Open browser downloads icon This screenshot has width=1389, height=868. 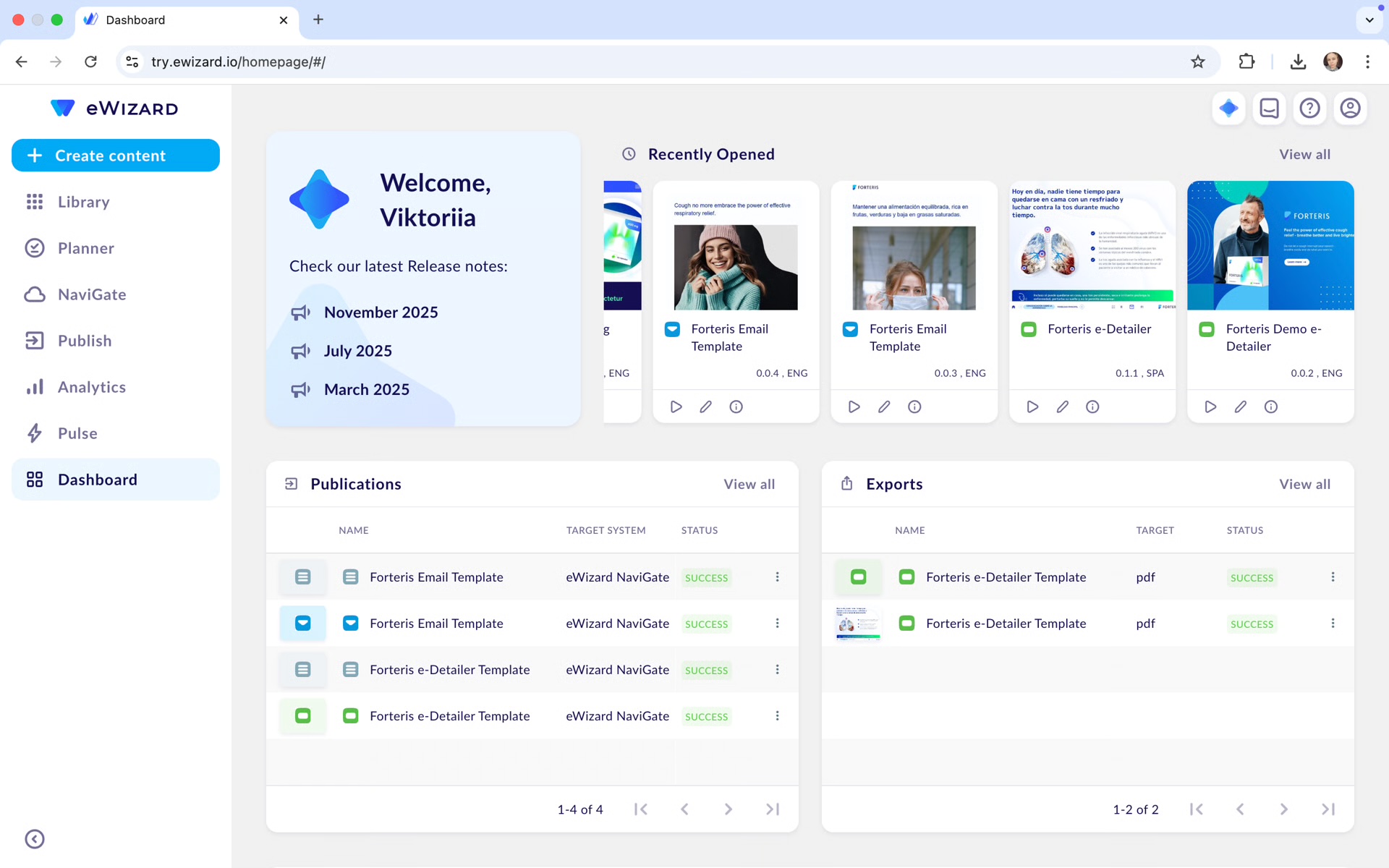coord(1298,61)
